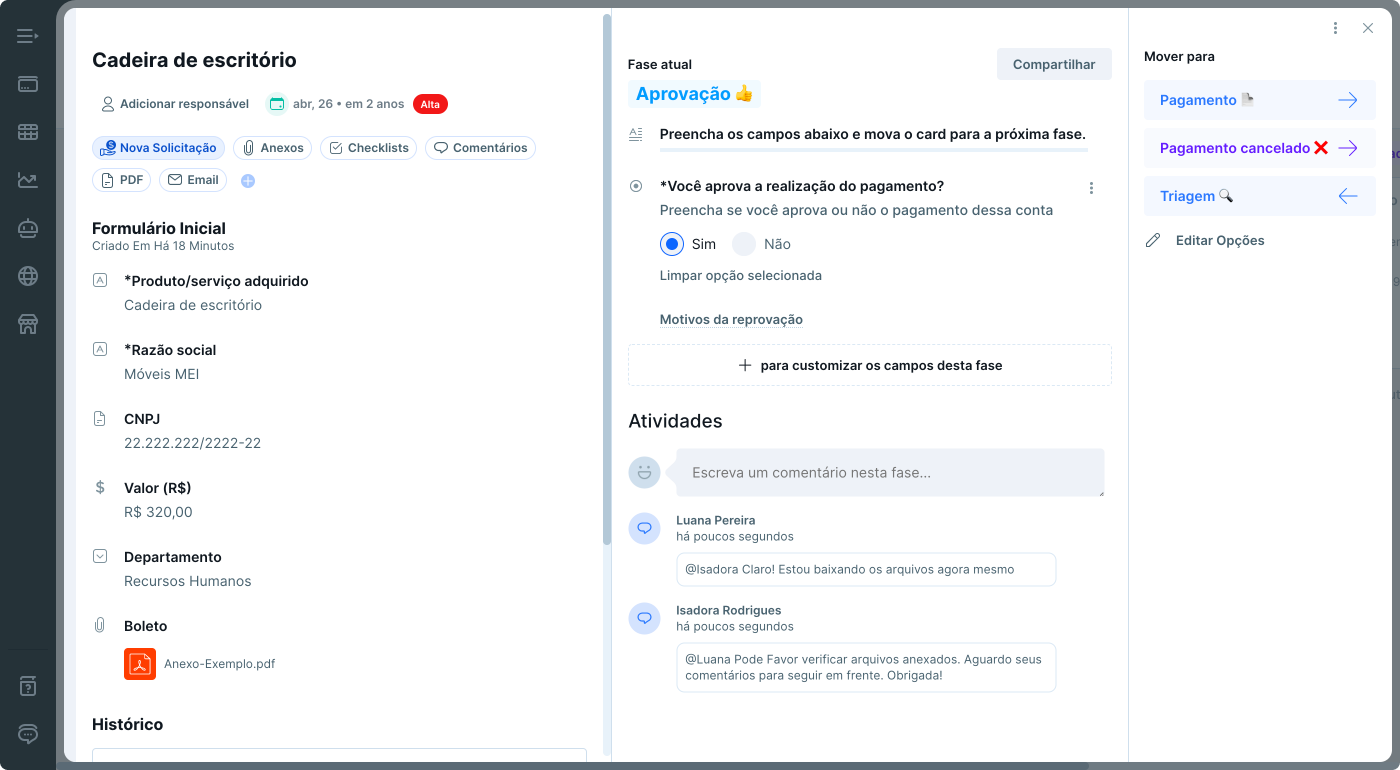Select the "Não" radio option
The height and width of the screenshot is (770, 1400).
(x=744, y=244)
